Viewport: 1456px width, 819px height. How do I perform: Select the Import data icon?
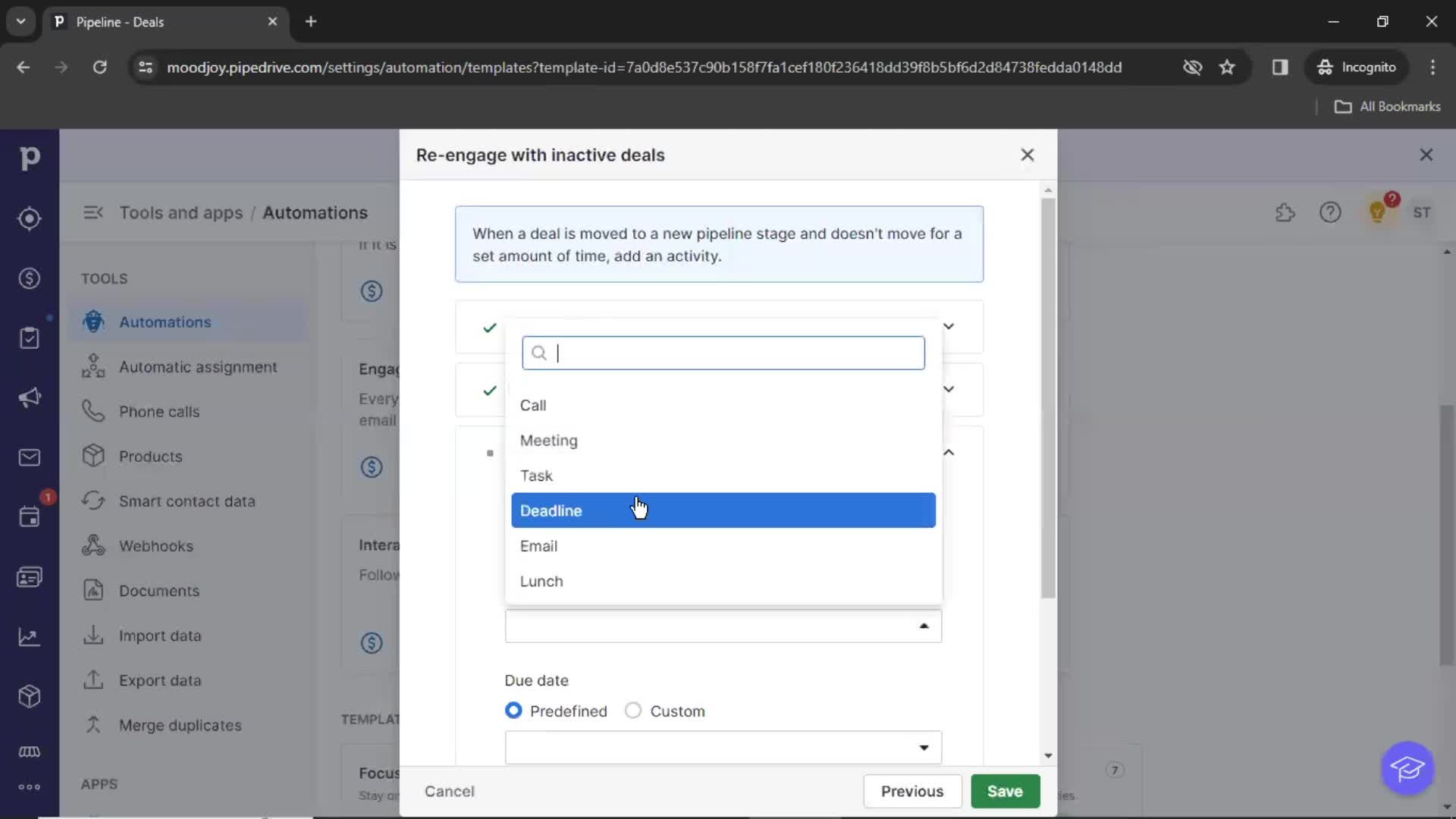(x=95, y=635)
